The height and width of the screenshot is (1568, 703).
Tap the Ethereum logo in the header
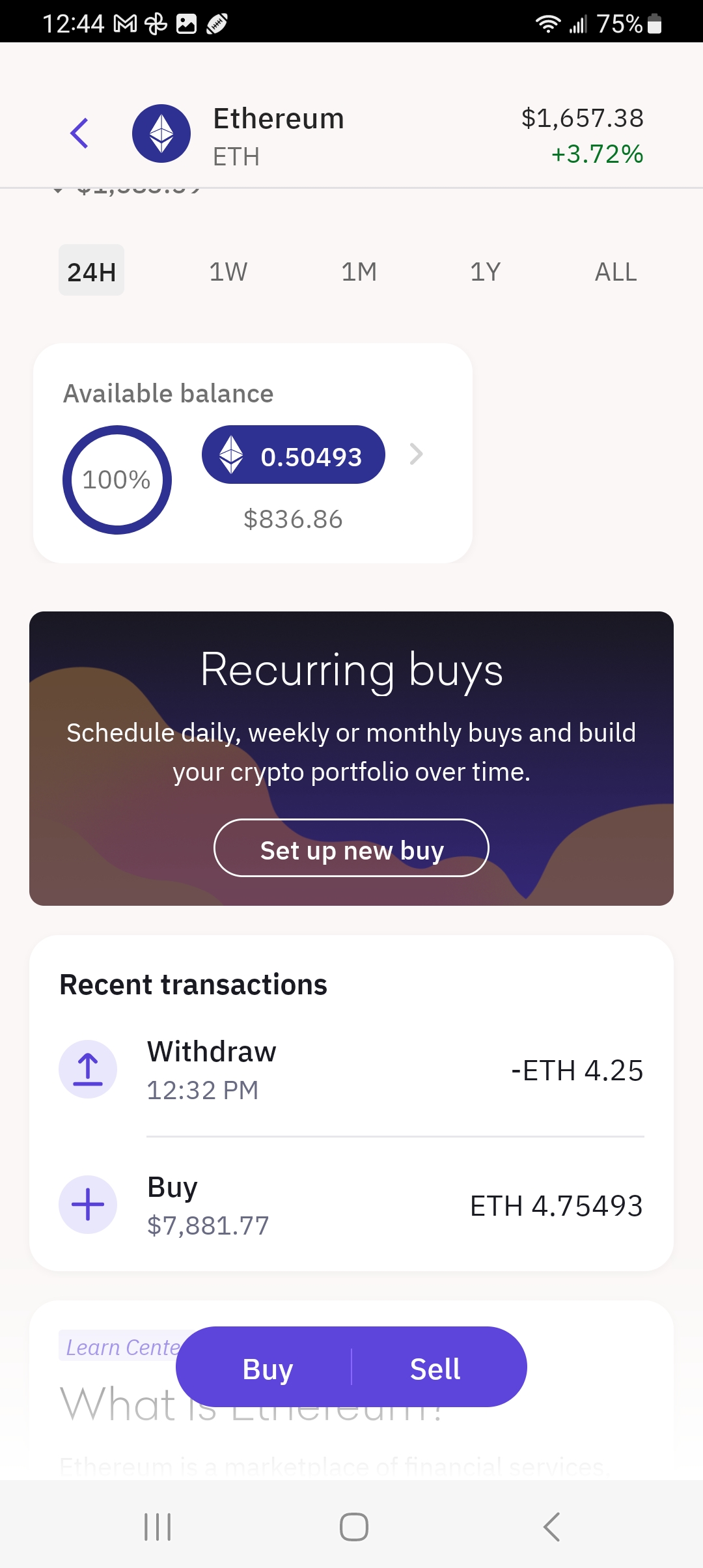(161, 133)
